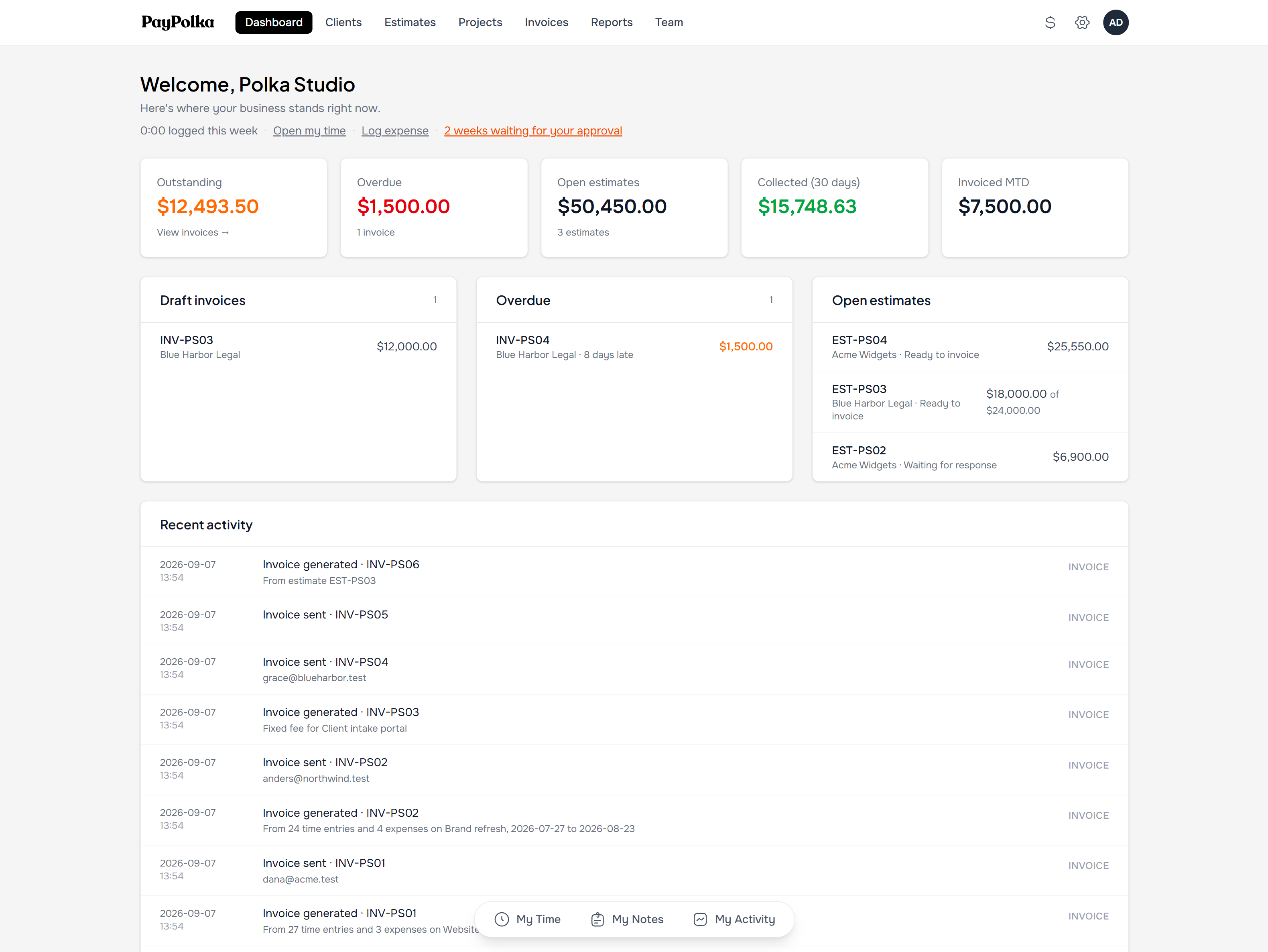Click View invoices in Outstanding card
Image resolution: width=1268 pixels, height=952 pixels.
pyautogui.click(x=193, y=232)
